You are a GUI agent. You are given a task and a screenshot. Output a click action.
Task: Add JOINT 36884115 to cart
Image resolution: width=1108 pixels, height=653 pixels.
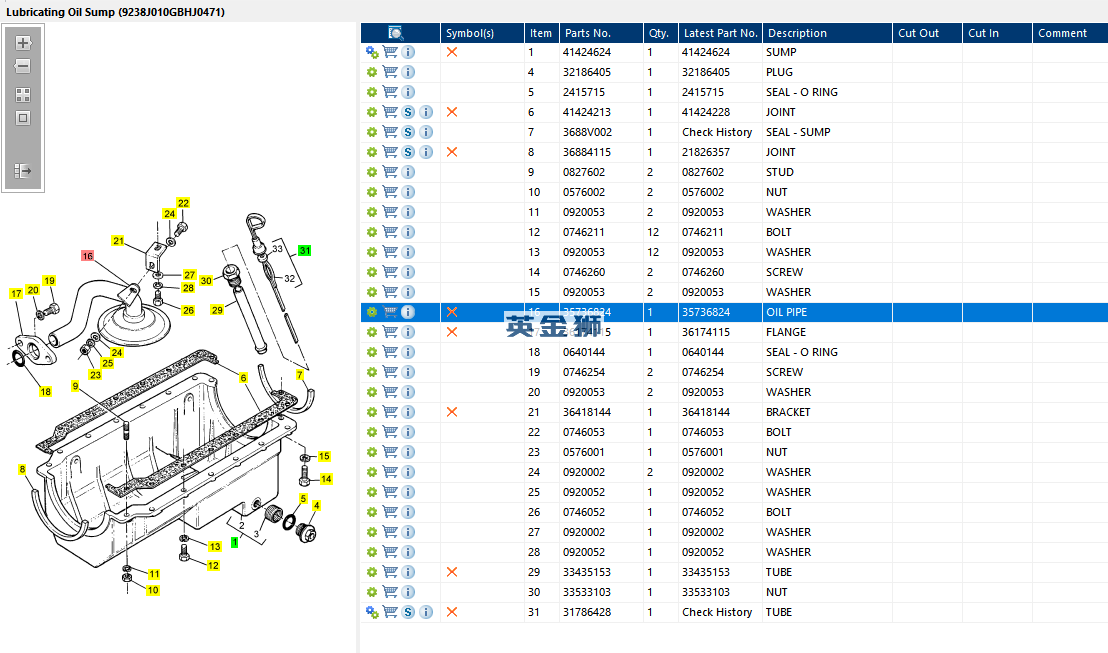[390, 151]
